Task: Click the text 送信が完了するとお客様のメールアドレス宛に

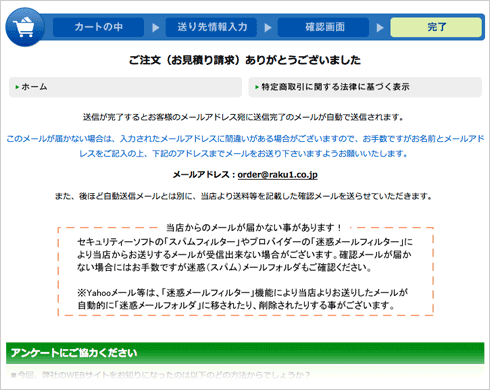Action: 243,117
